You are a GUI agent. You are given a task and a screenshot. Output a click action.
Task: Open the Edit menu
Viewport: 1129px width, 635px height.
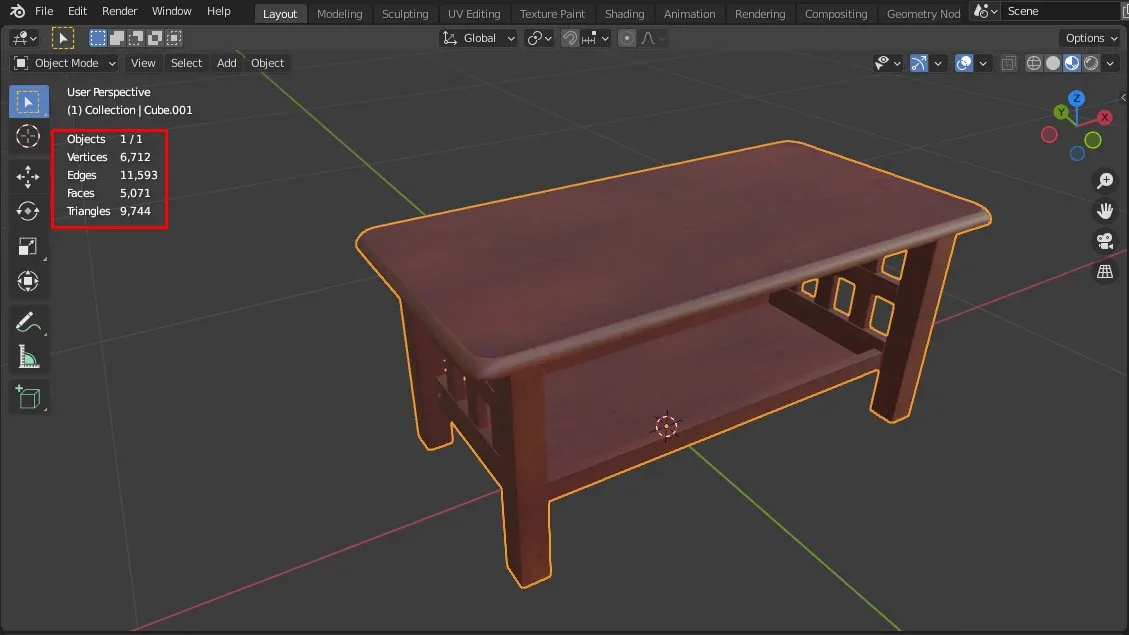77,12
